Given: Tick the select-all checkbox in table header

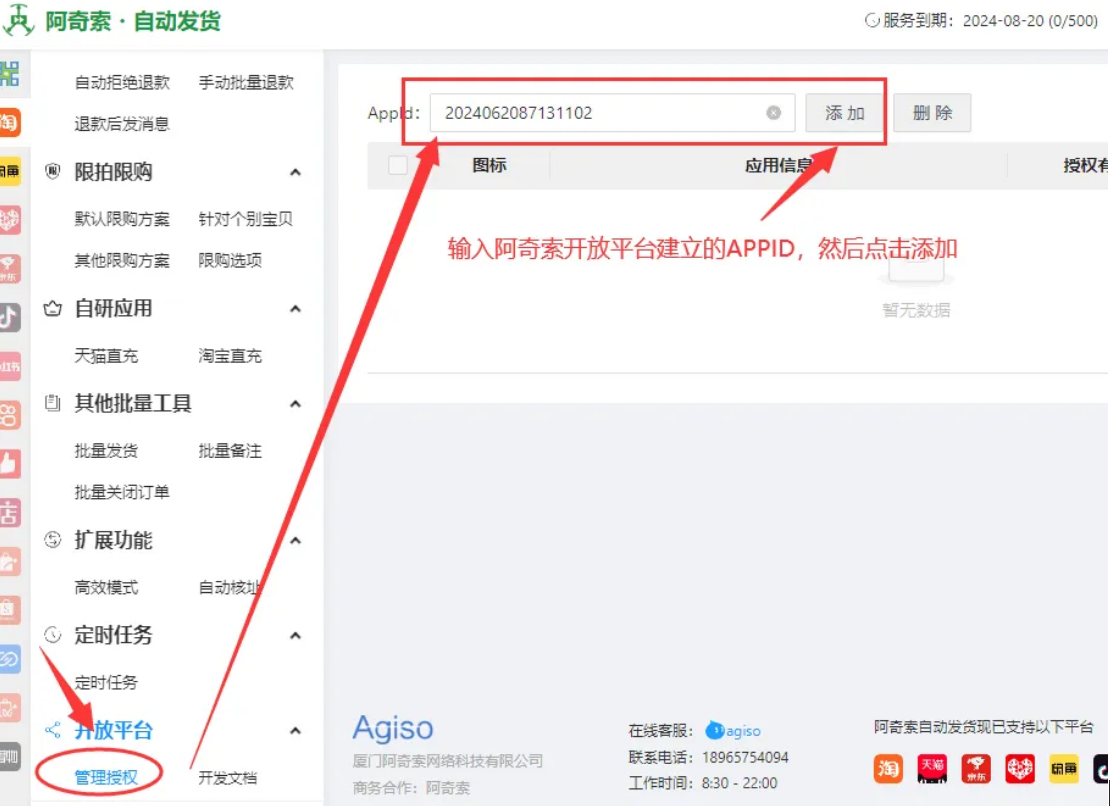Looking at the screenshot, I should coord(398,166).
